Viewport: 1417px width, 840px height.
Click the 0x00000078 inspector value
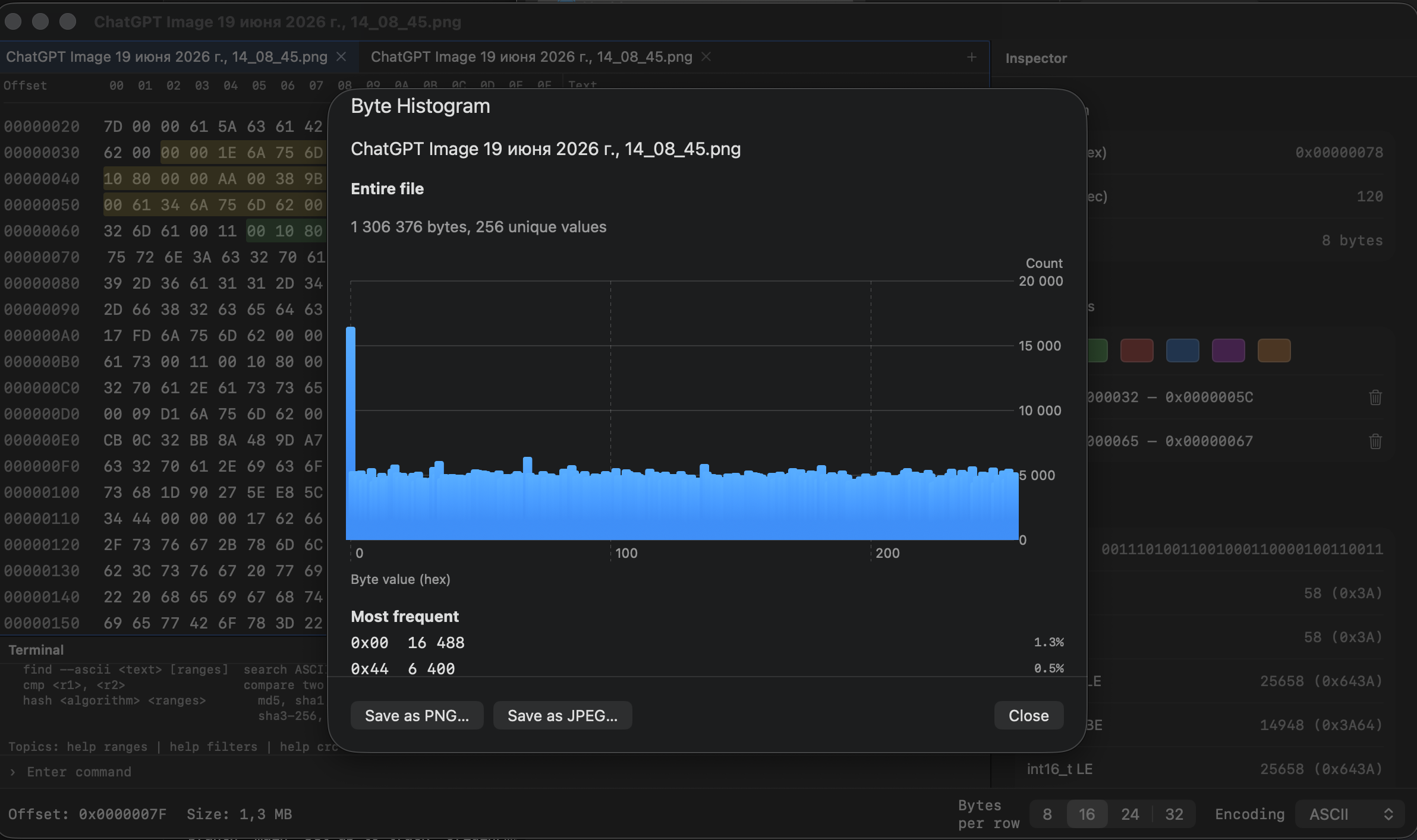pyautogui.click(x=1339, y=152)
